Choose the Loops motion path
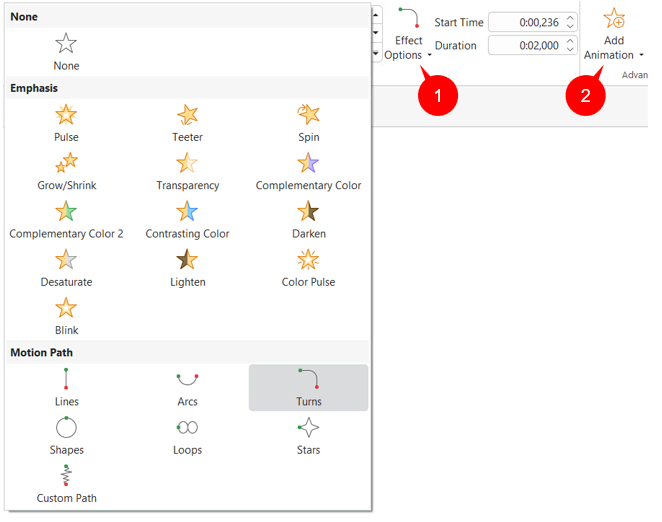 (187, 429)
